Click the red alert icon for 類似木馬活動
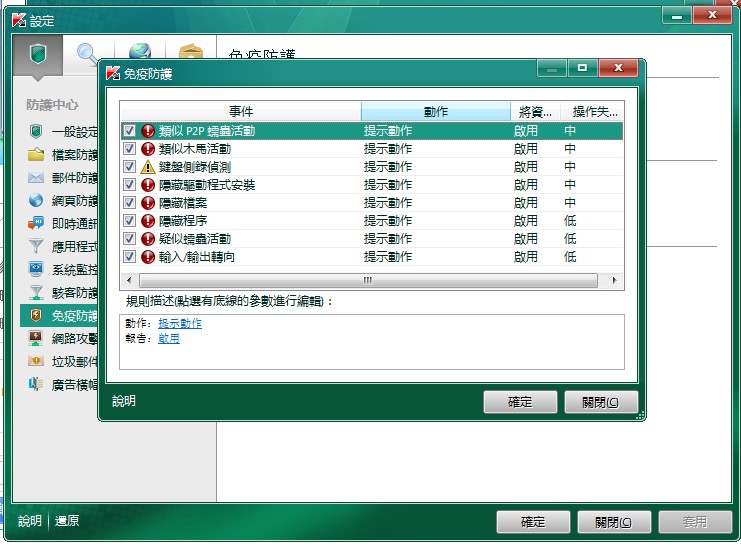The height and width of the screenshot is (547, 741). pyautogui.click(x=148, y=149)
